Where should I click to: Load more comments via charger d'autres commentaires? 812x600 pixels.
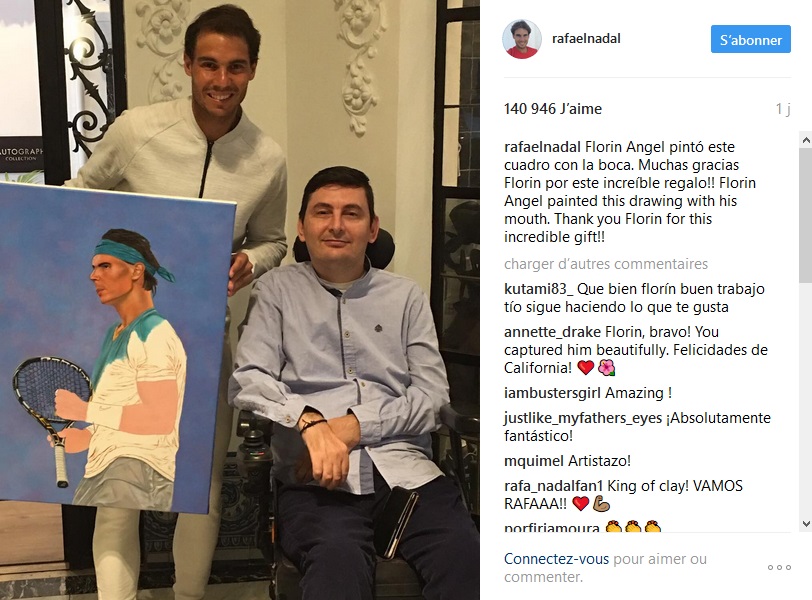pos(605,264)
